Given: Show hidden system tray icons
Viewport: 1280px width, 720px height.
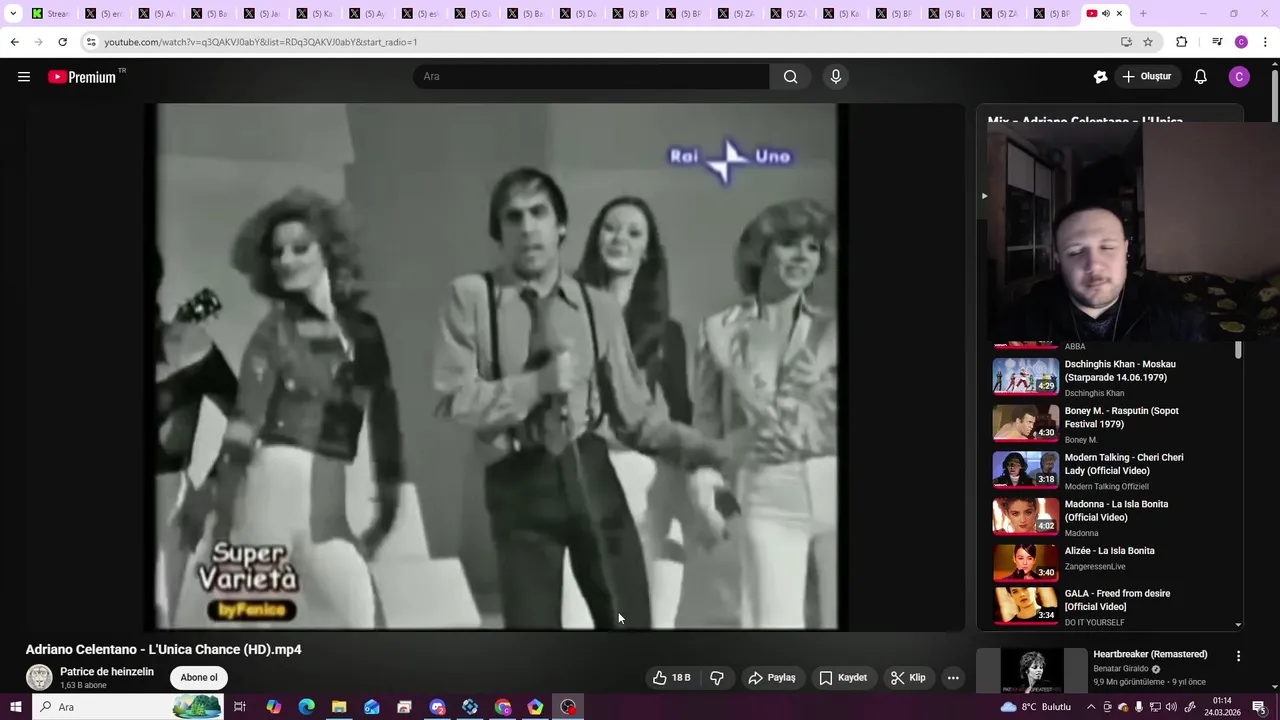Looking at the screenshot, I should pos(1091,707).
